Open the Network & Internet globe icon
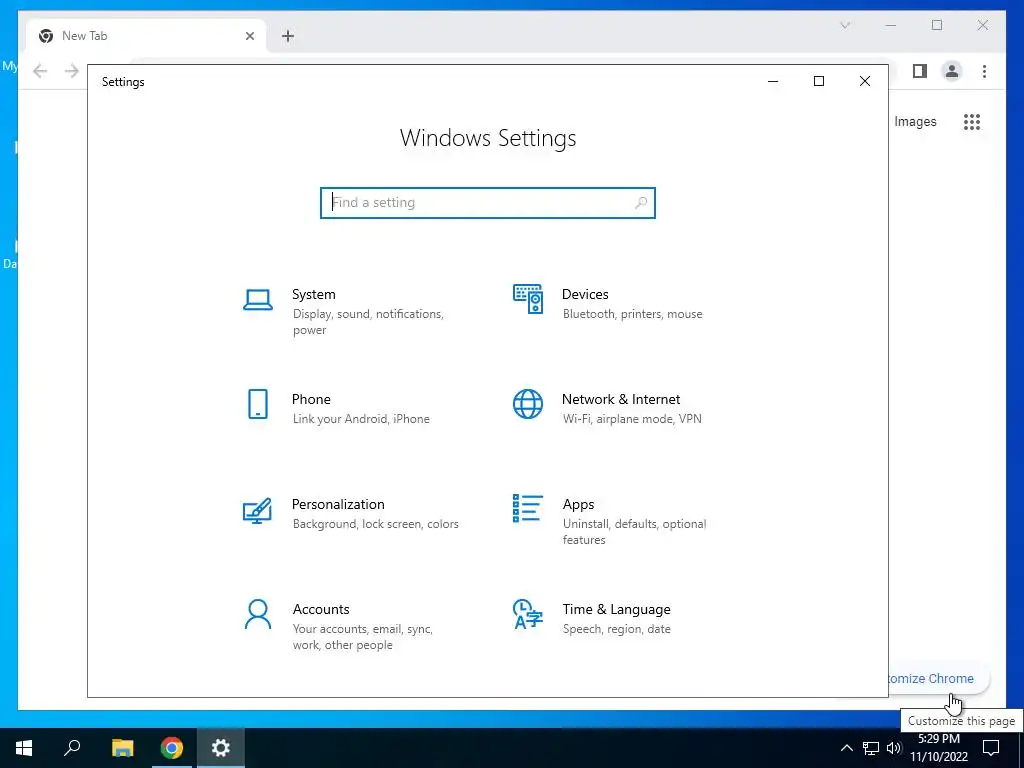The image size is (1024, 768). [x=528, y=404]
